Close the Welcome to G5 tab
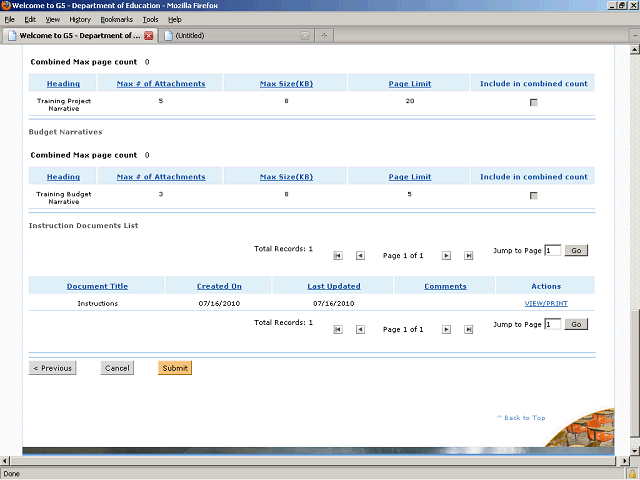The width and height of the screenshot is (640, 480). (x=149, y=36)
